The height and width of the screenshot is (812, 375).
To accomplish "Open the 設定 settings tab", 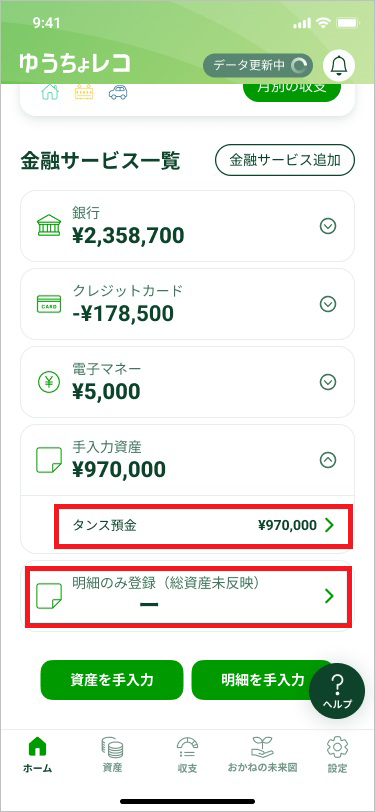I will pyautogui.click(x=337, y=755).
